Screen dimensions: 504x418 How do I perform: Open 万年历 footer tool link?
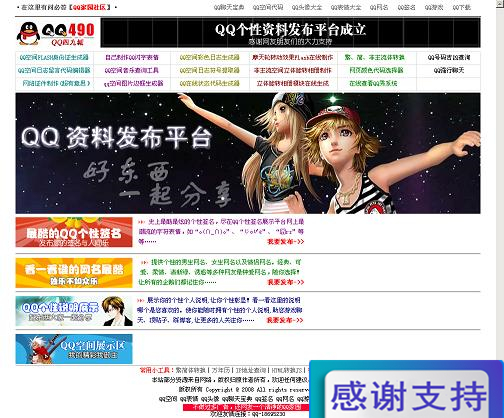221,370
